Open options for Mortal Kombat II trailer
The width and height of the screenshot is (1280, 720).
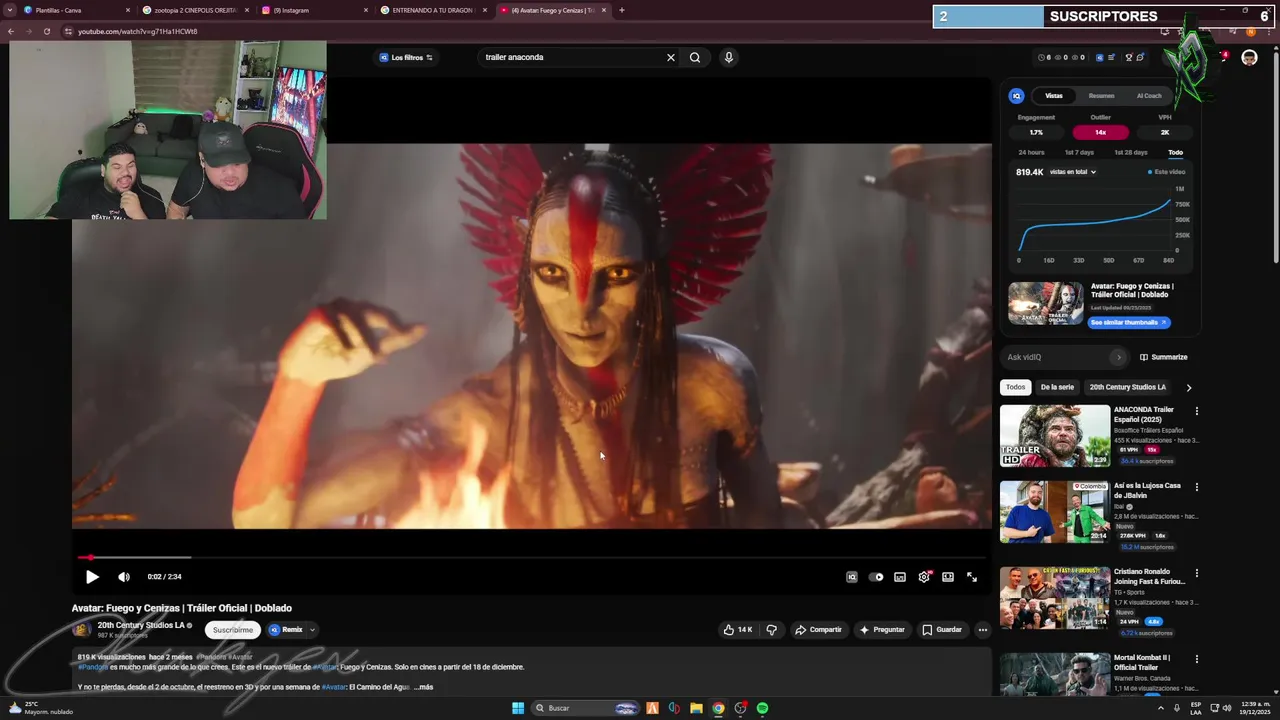pos(1196,659)
